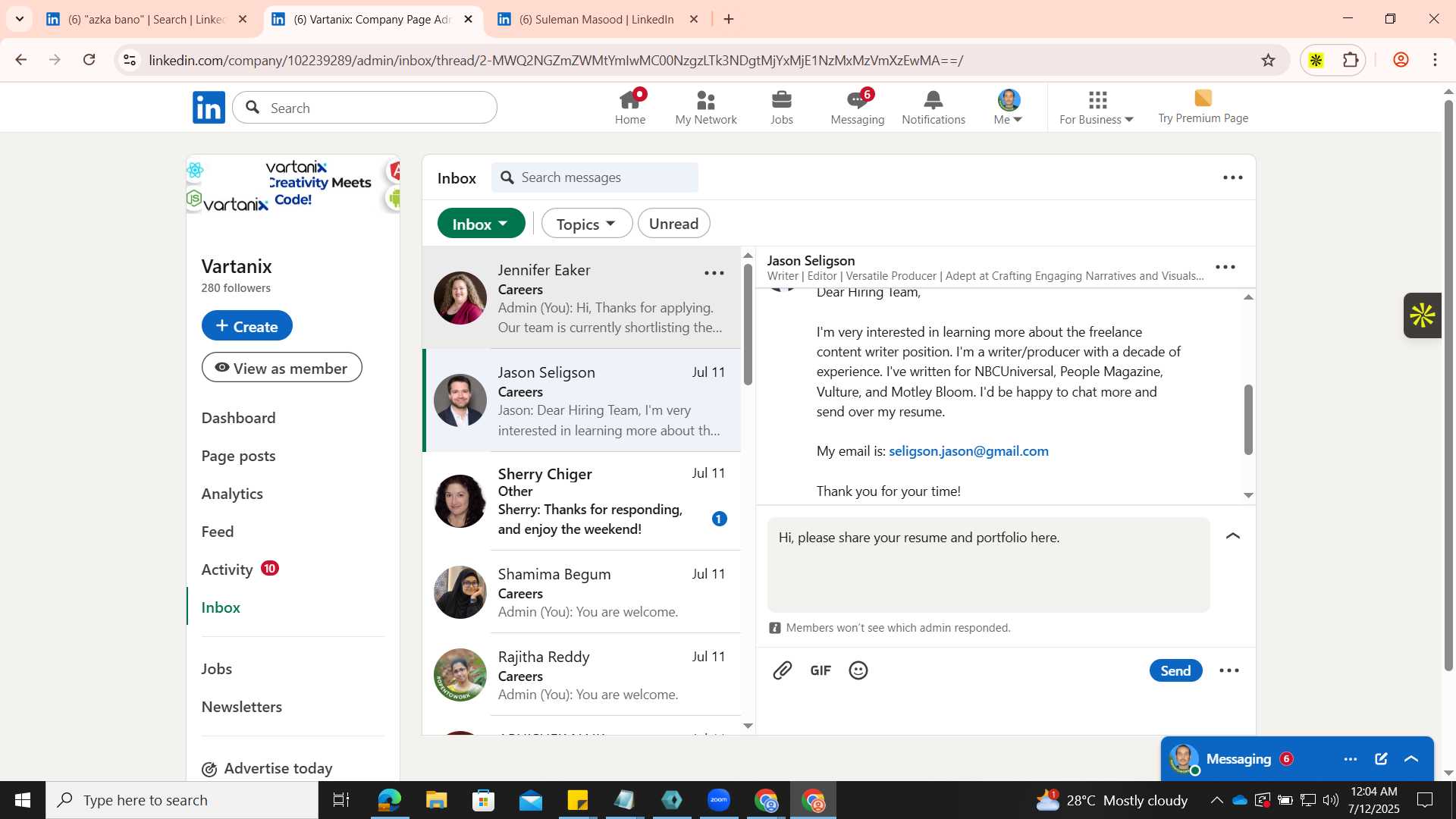Collapse message composer chevron
1456x819 pixels.
click(1233, 536)
